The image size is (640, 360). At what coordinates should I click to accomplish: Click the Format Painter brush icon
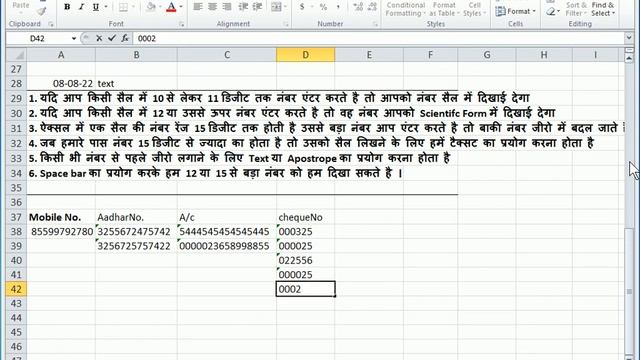pos(42,11)
